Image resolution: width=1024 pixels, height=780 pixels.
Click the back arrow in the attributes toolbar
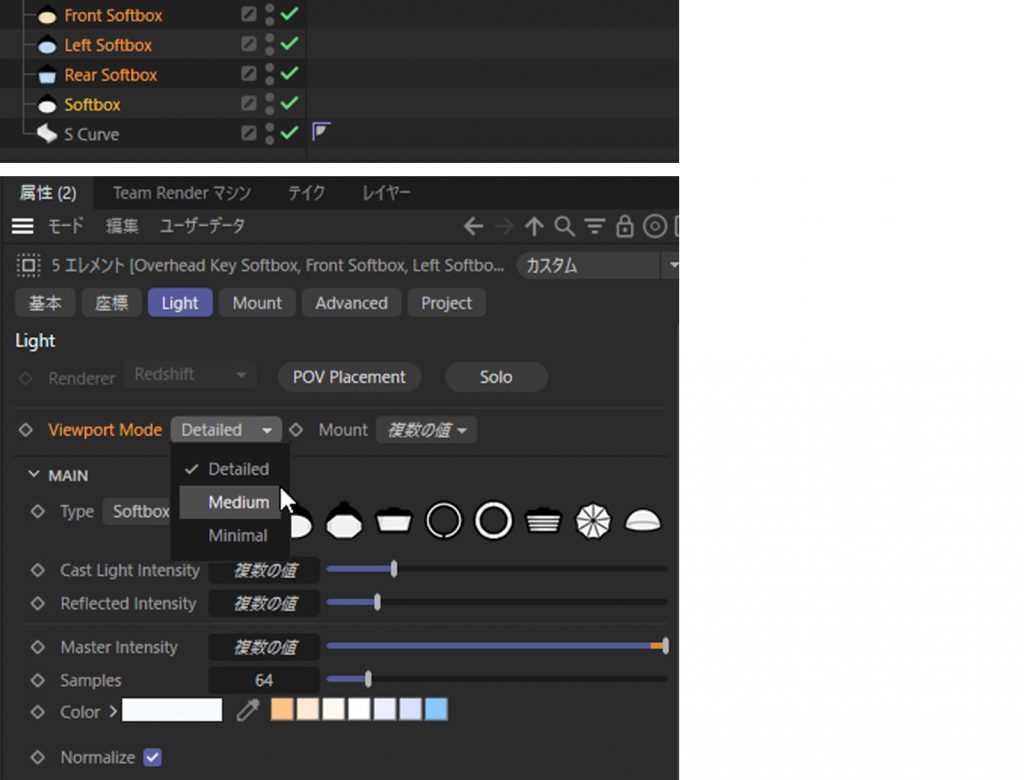pyautogui.click(x=474, y=227)
